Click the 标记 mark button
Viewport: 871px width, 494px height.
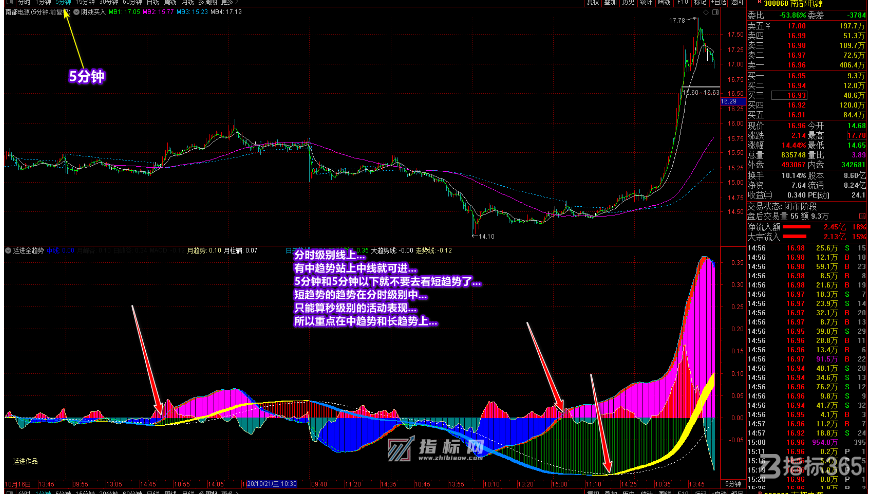pyautogui.click(x=700, y=3)
